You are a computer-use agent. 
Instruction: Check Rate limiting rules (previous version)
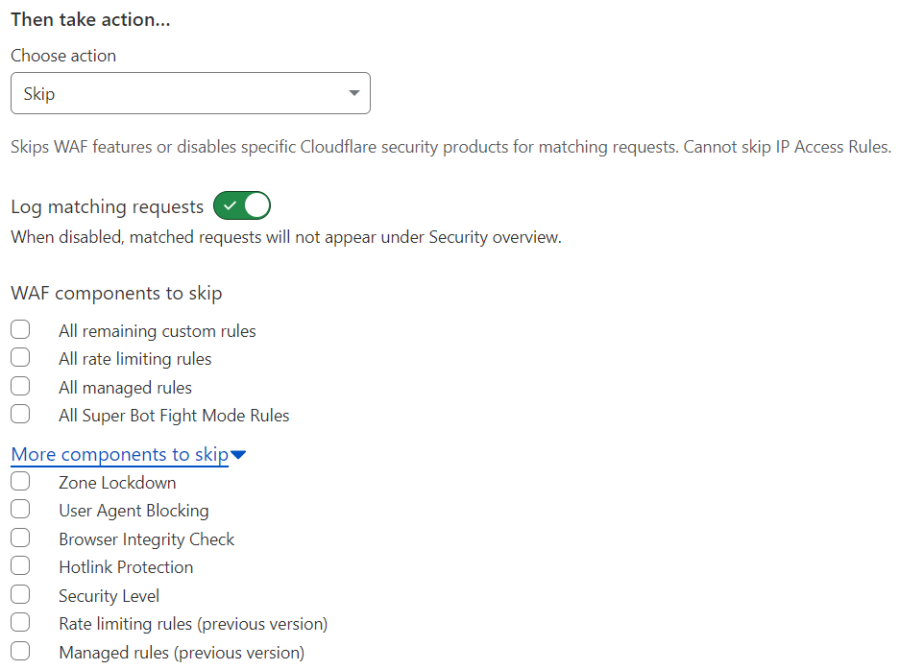pos(20,623)
